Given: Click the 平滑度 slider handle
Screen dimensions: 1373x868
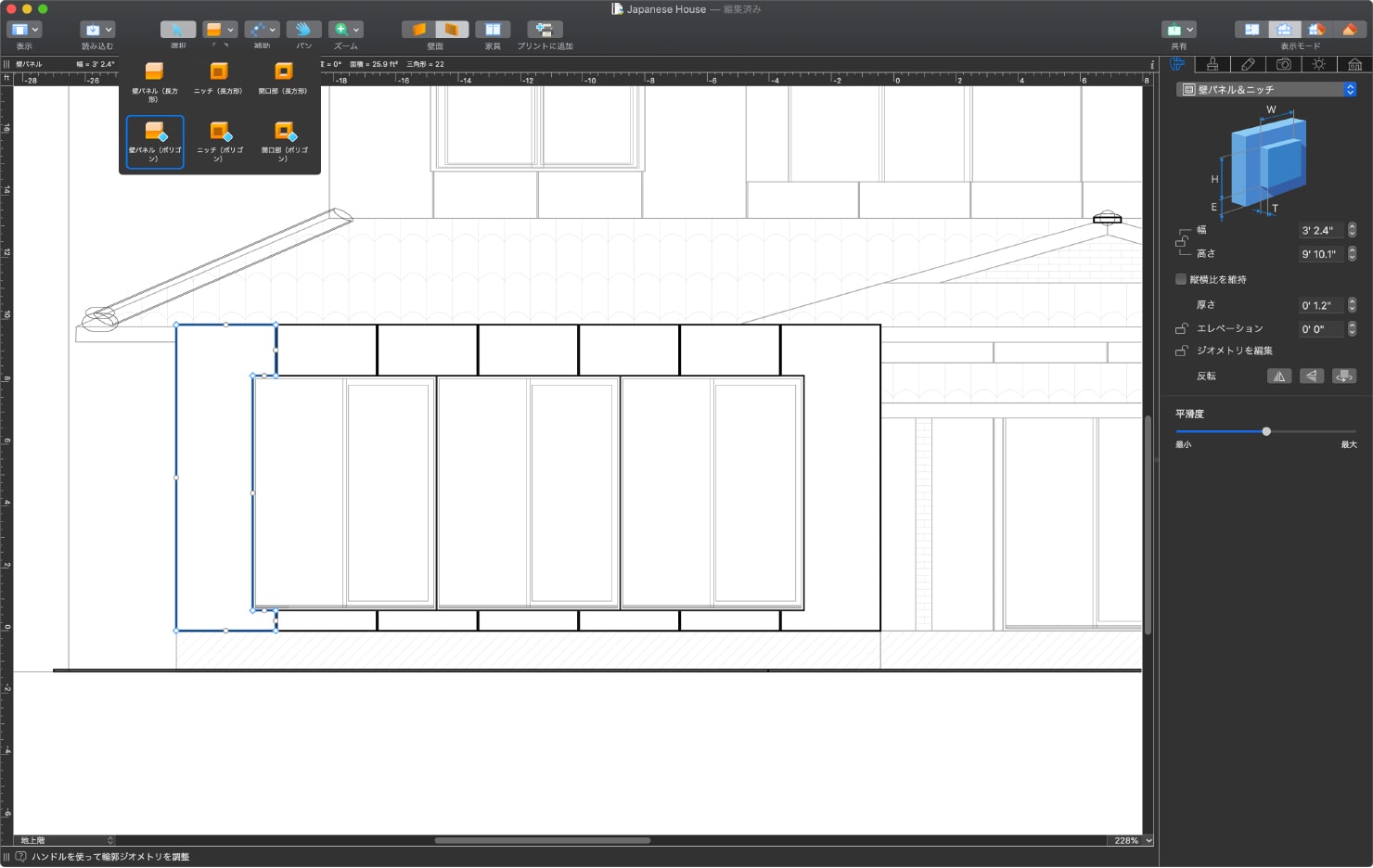Looking at the screenshot, I should pos(1266,431).
